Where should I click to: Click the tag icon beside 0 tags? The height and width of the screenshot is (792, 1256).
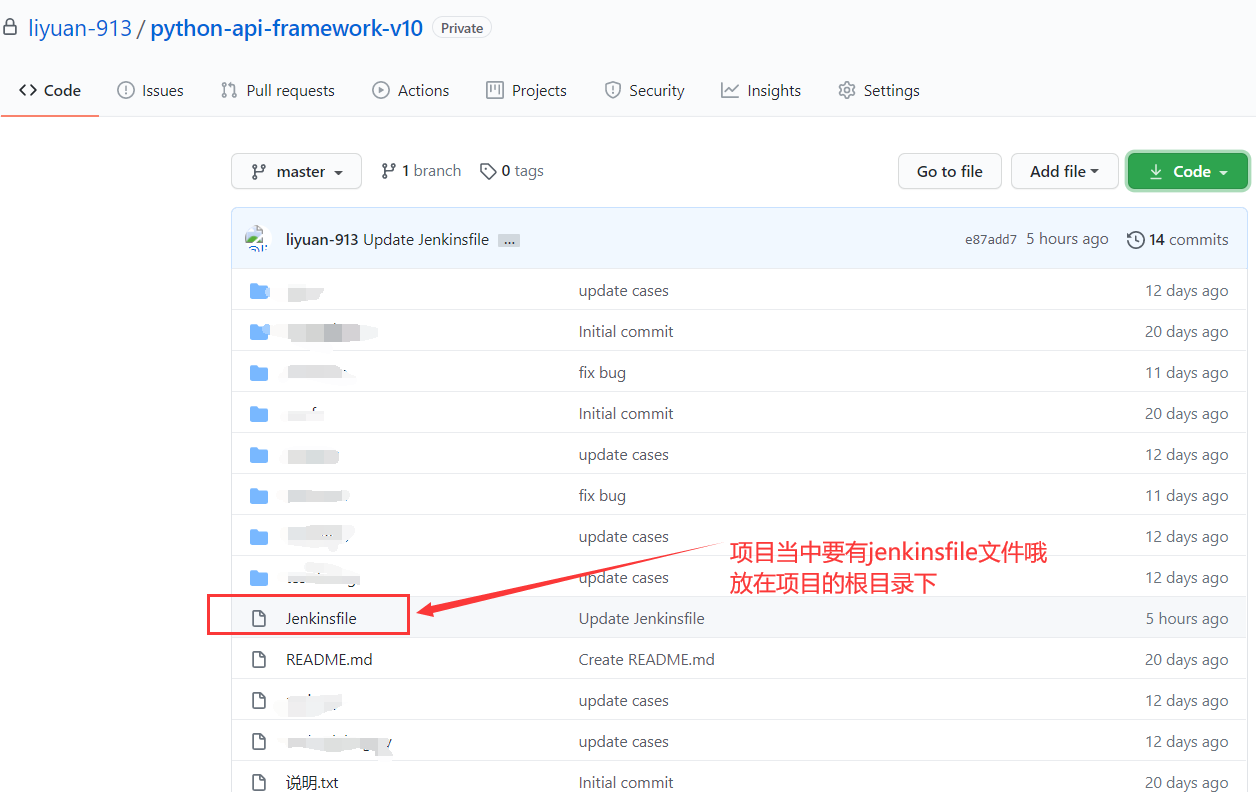[x=488, y=171]
